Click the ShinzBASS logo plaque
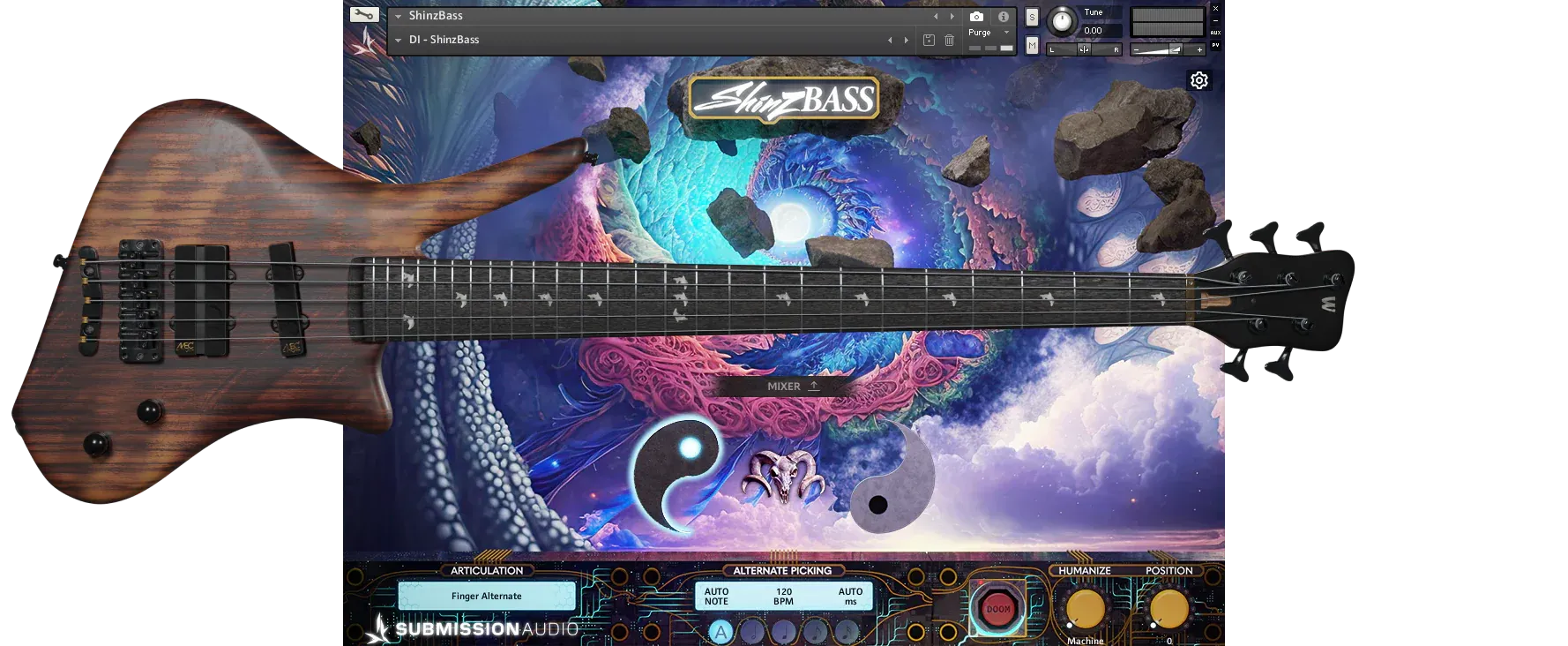The height and width of the screenshot is (646, 1568). [x=784, y=100]
